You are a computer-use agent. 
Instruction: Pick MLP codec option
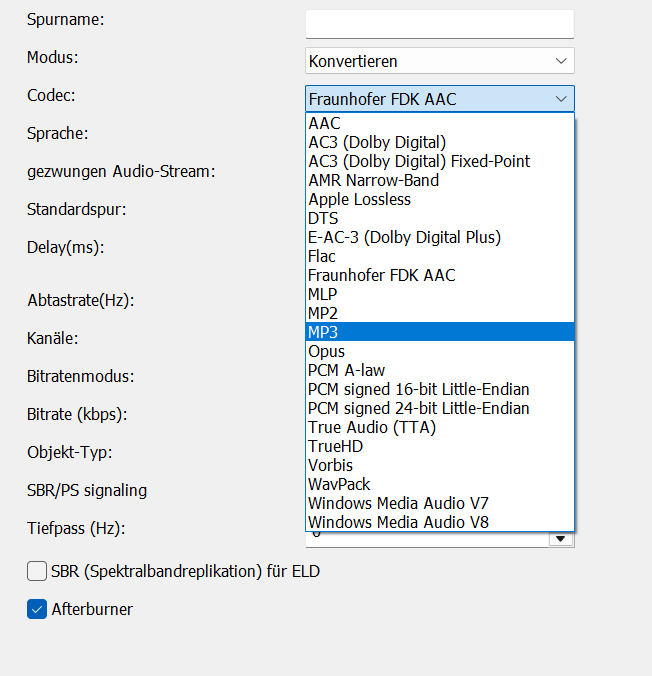click(x=439, y=294)
